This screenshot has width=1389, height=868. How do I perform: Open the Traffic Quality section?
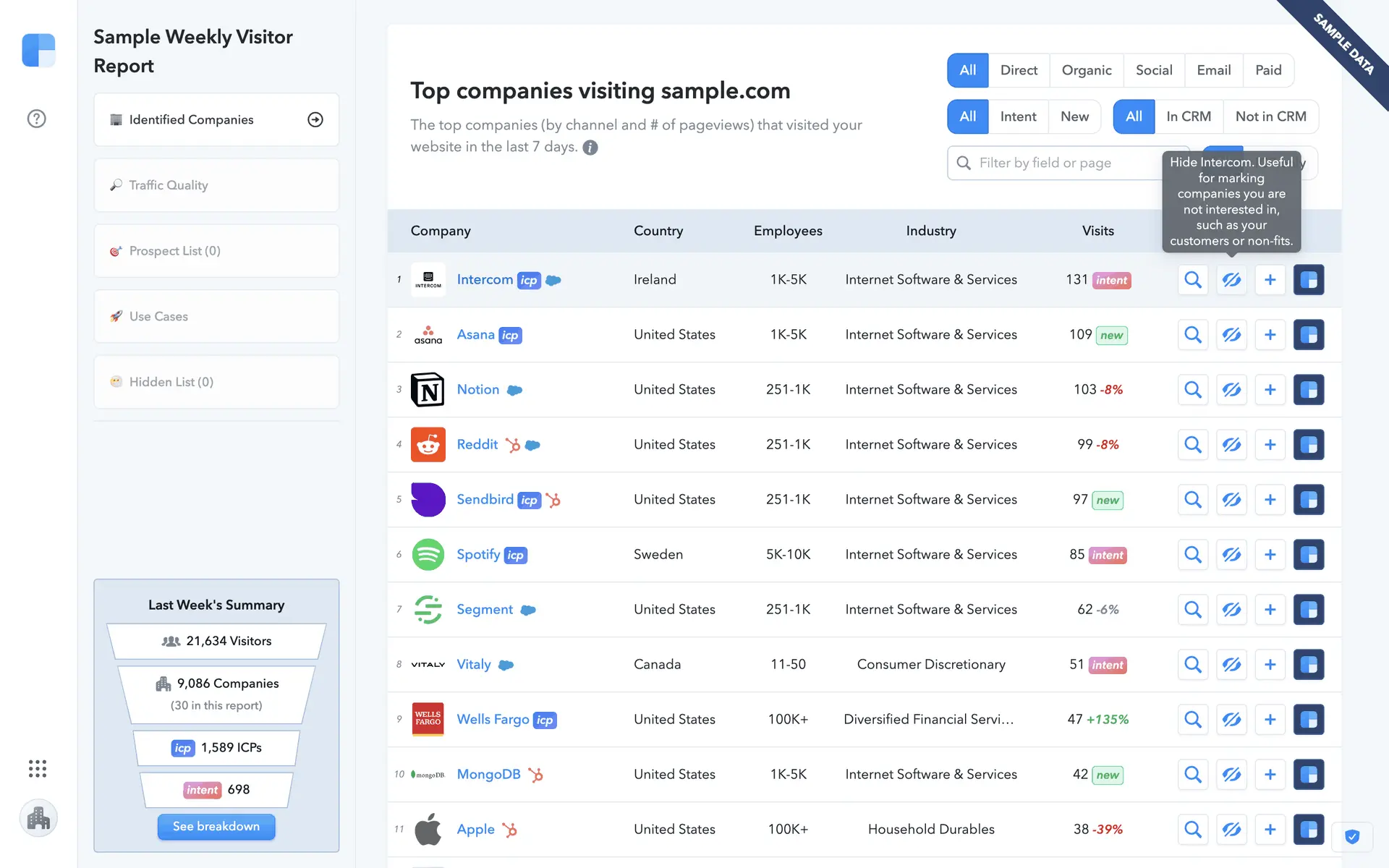(216, 185)
